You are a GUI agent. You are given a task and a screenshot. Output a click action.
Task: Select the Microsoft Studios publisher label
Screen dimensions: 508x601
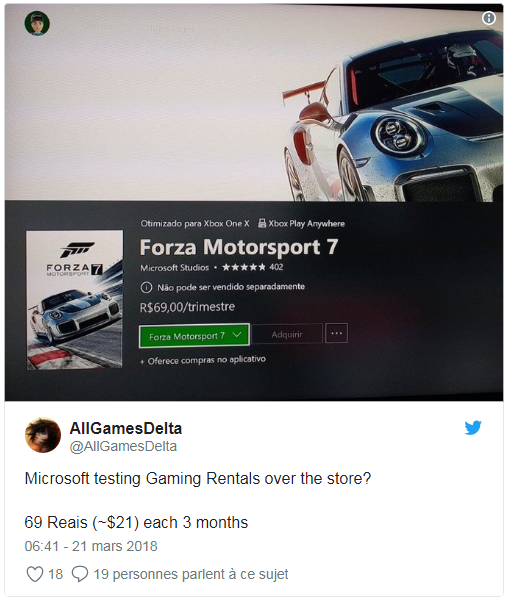[174, 268]
